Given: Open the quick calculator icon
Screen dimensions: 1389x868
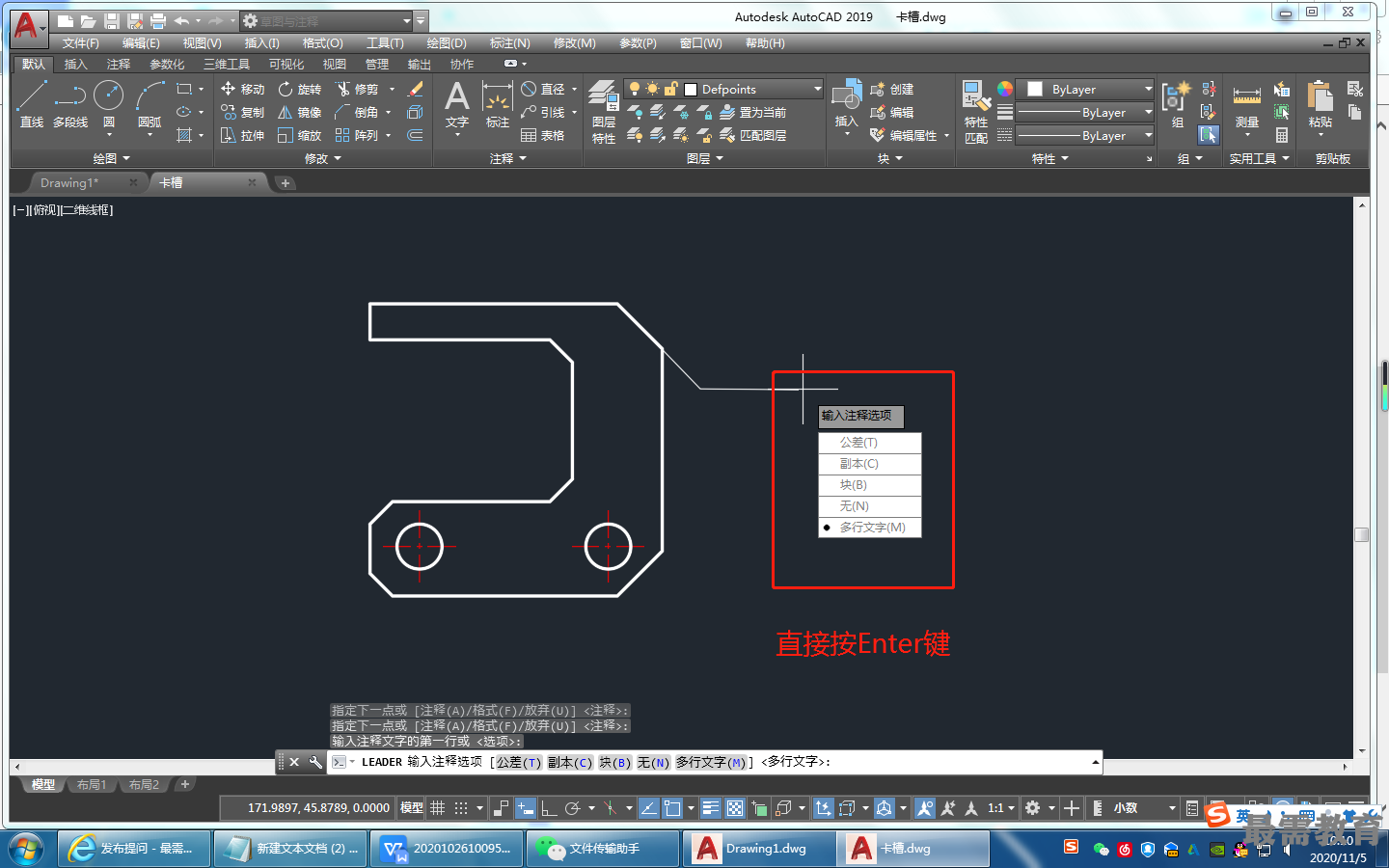Looking at the screenshot, I should 1281,135.
